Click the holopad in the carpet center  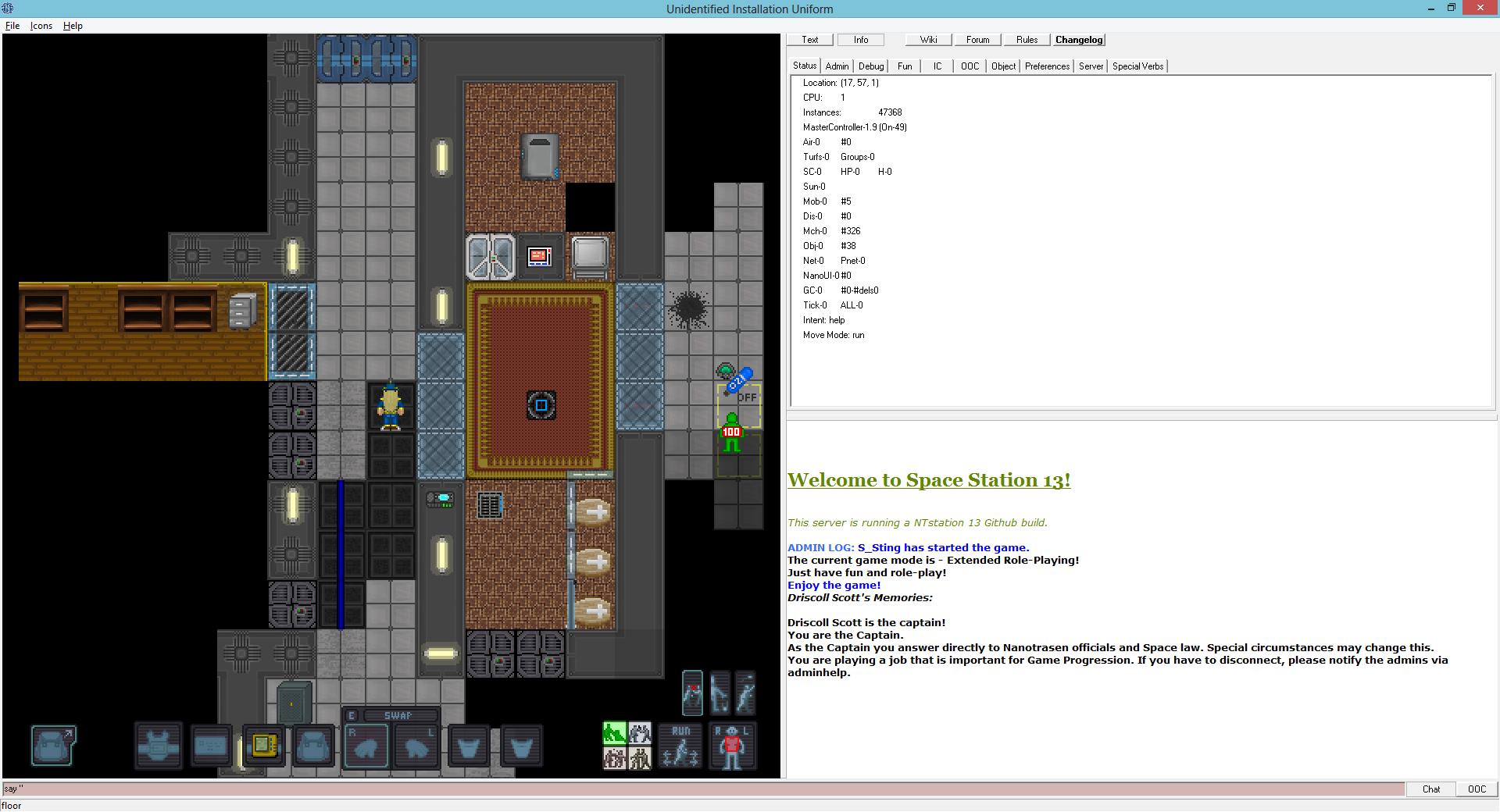(x=541, y=405)
